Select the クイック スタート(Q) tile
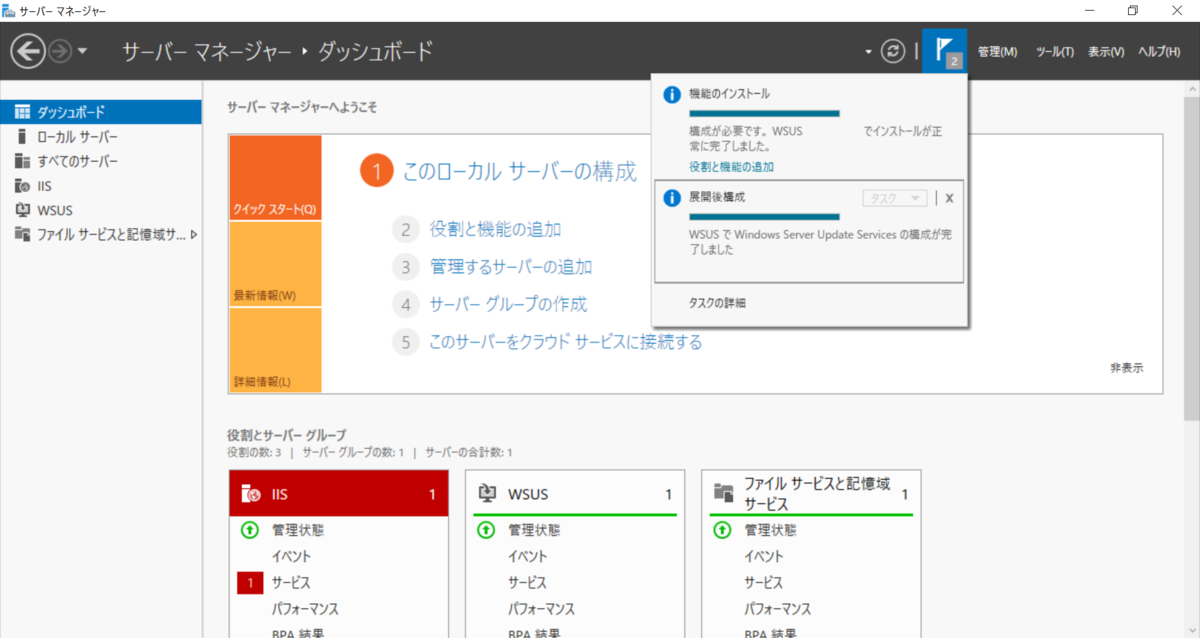The image size is (1200, 638). point(275,178)
